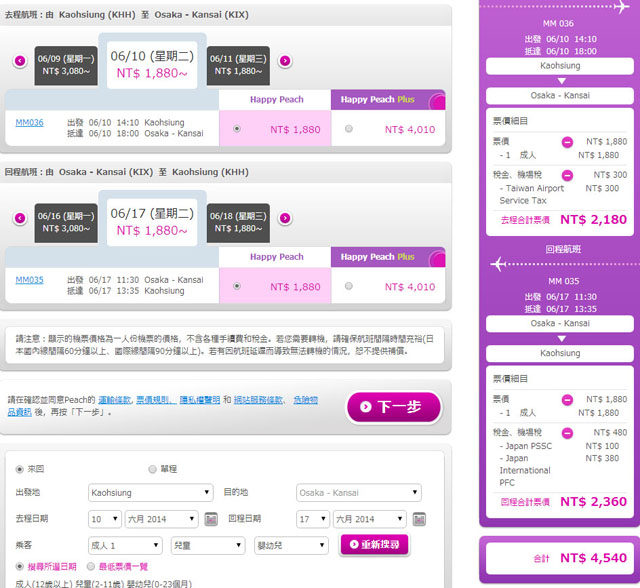Image resolution: width=640 pixels, height=588 pixels.
Task: Open the 運輸條款 conditions of carriage link
Action: (x=115, y=400)
